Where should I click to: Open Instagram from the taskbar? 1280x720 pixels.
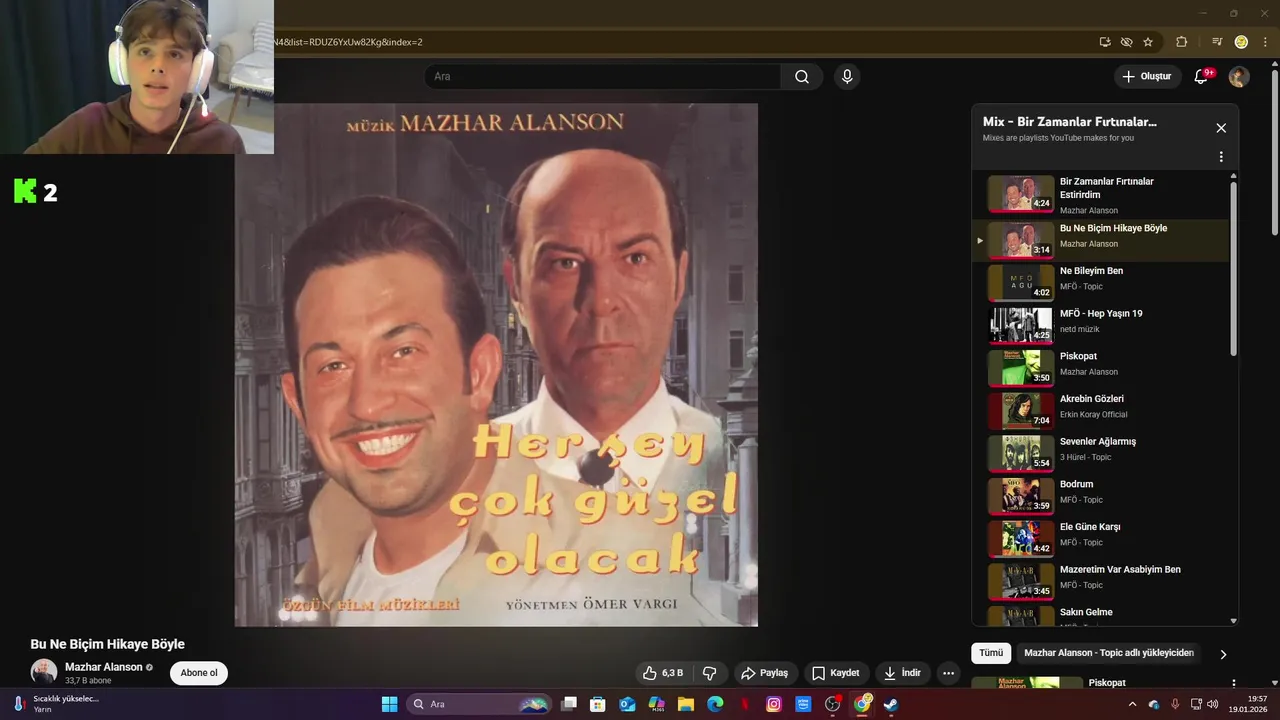(x=774, y=704)
